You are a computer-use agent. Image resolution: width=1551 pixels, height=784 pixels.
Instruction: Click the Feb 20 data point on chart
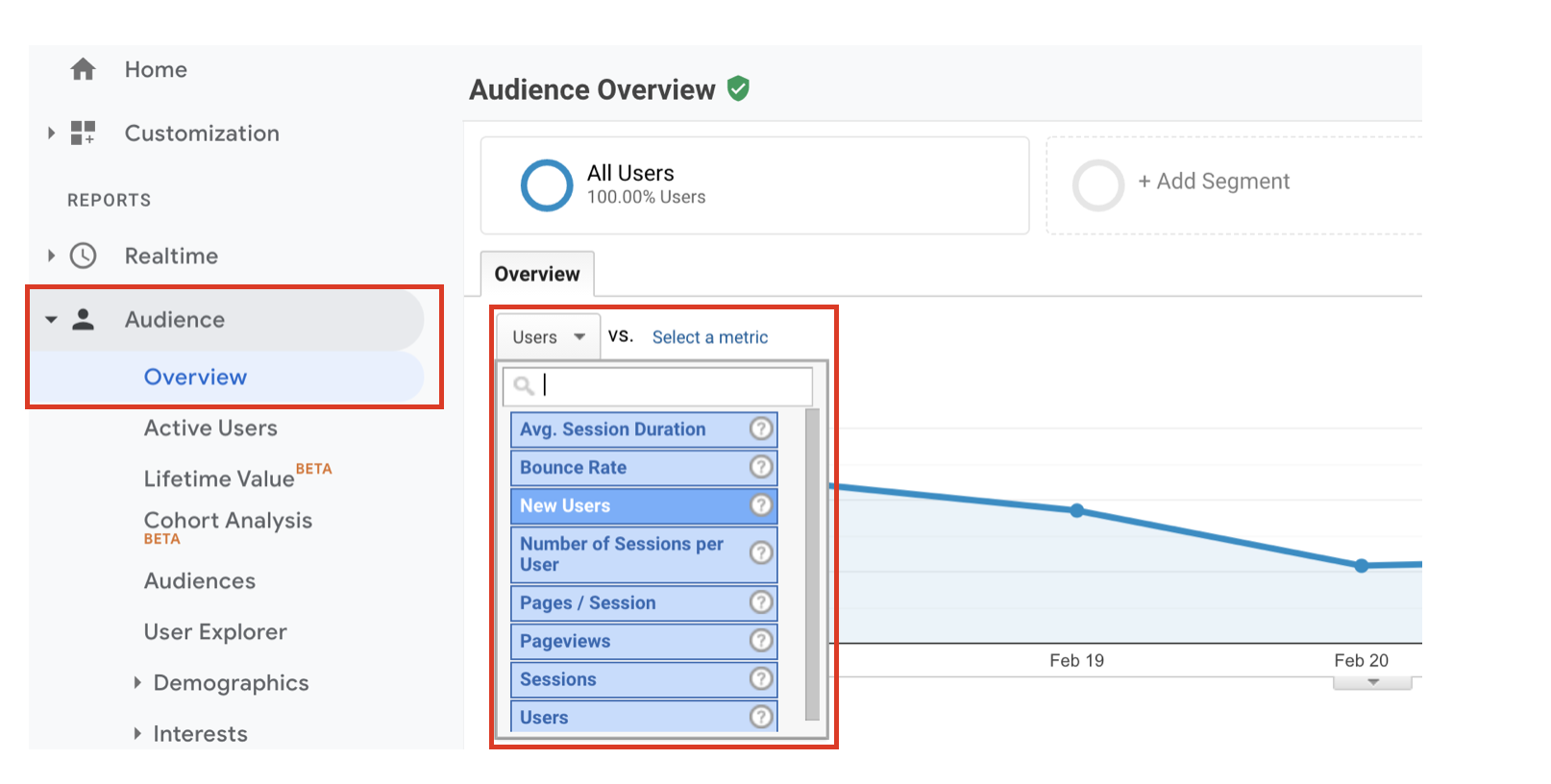pos(1362,566)
